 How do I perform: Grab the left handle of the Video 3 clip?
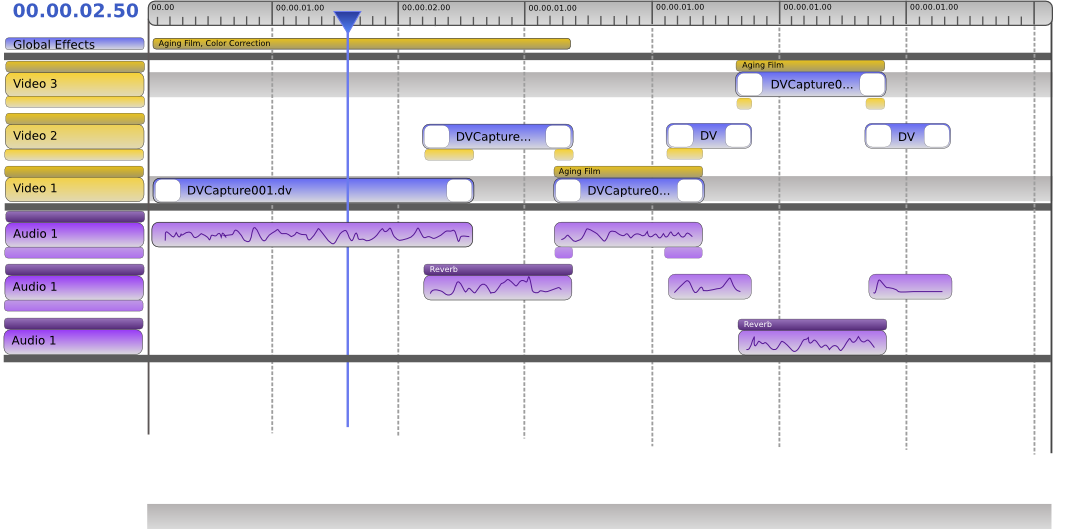(749, 85)
